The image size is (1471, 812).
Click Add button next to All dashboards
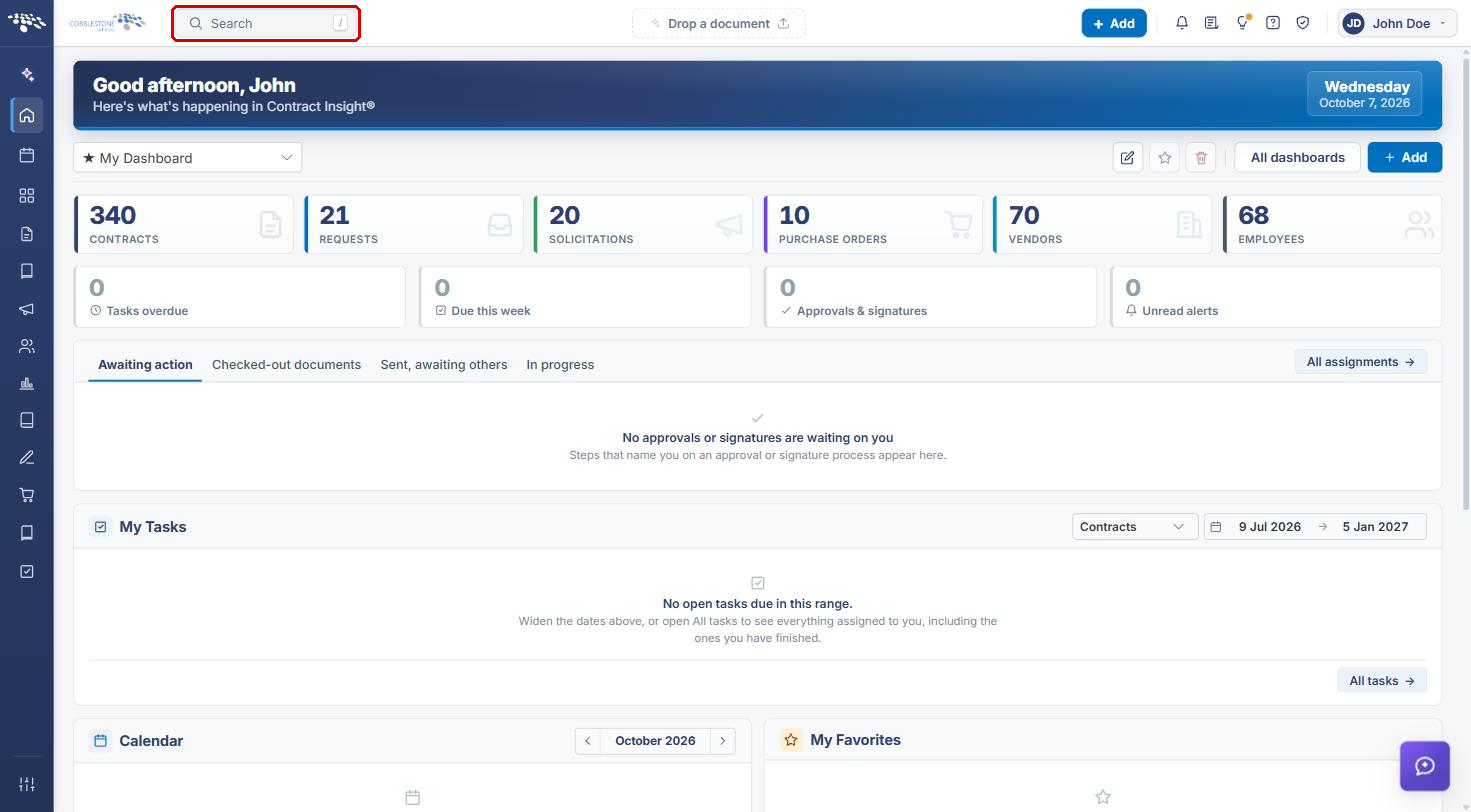(x=1405, y=157)
